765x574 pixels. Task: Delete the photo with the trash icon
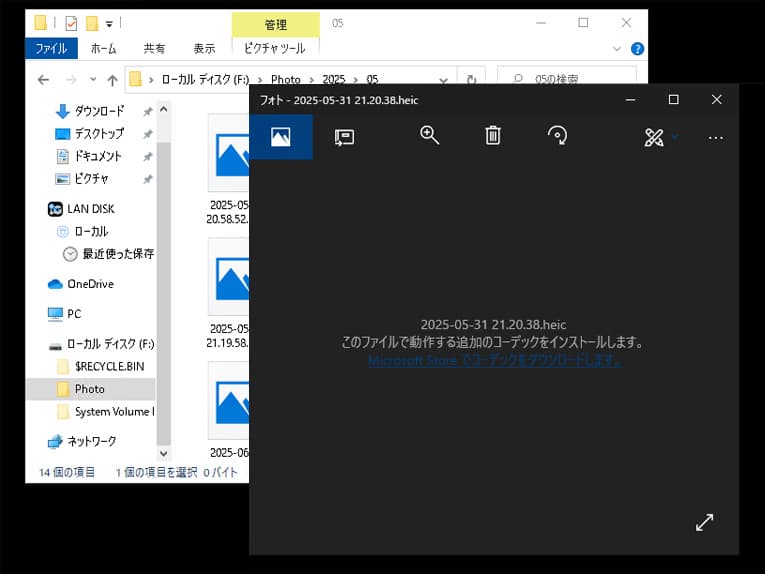pos(493,135)
